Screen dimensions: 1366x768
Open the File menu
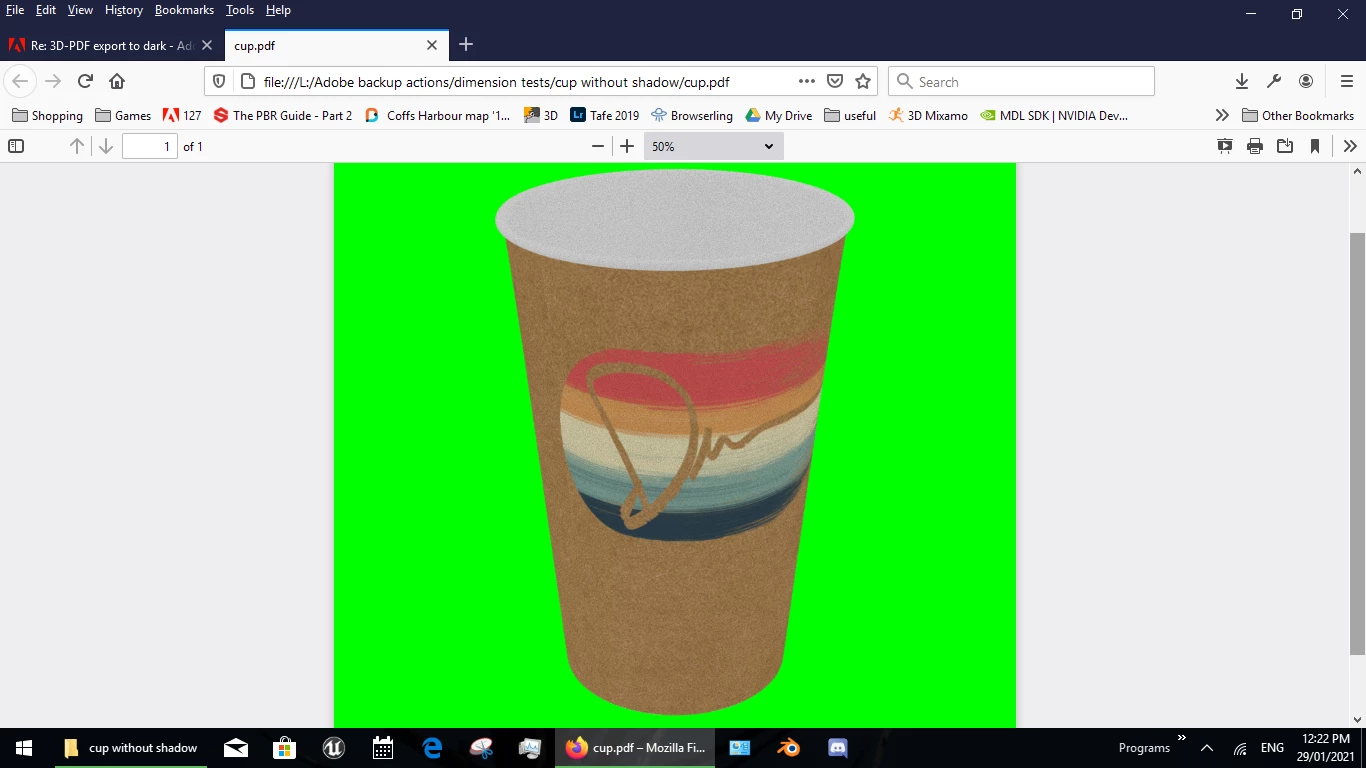pos(15,10)
